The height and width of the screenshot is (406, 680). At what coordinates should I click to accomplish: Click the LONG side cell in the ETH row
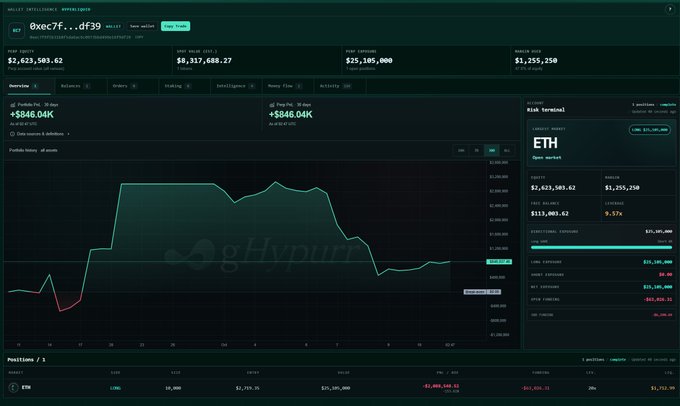click(115, 388)
